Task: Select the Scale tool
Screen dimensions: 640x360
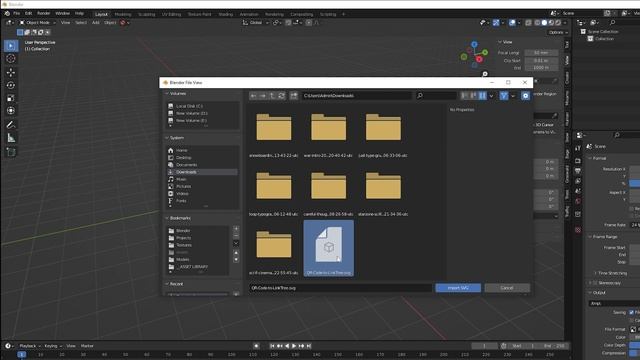Action: tap(11, 98)
